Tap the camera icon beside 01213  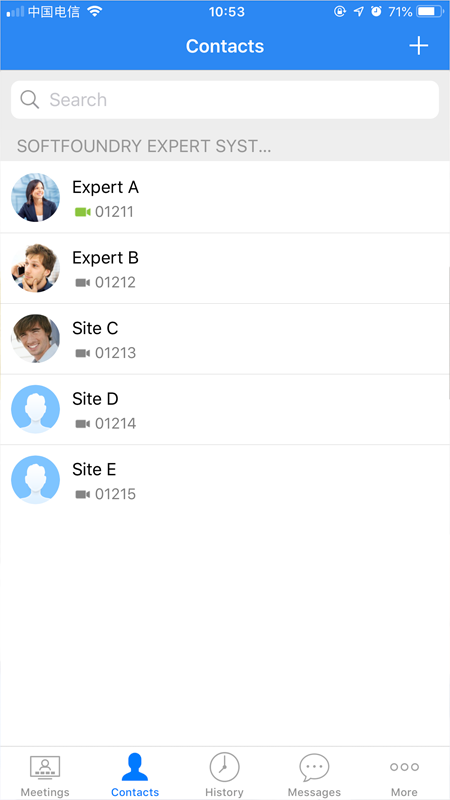tap(83, 353)
